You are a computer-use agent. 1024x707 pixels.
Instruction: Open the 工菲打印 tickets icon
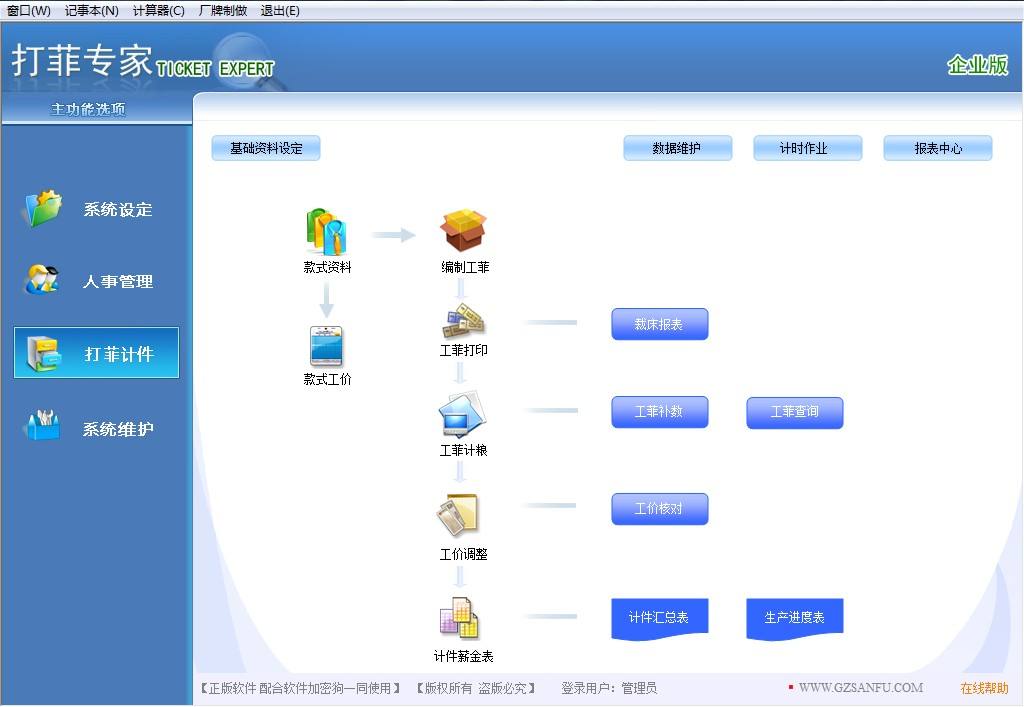tap(464, 321)
